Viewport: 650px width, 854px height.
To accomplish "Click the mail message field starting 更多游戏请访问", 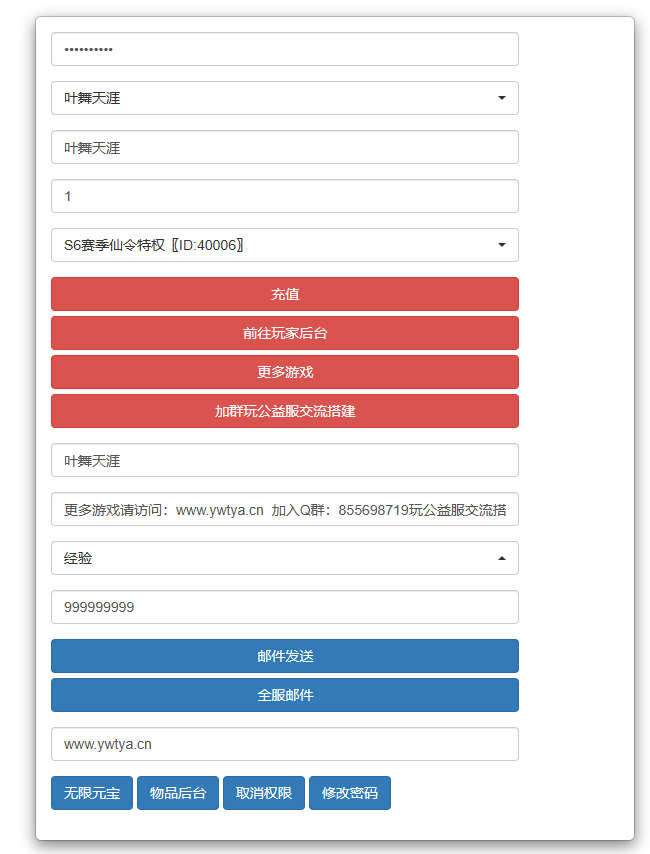I will (284, 509).
